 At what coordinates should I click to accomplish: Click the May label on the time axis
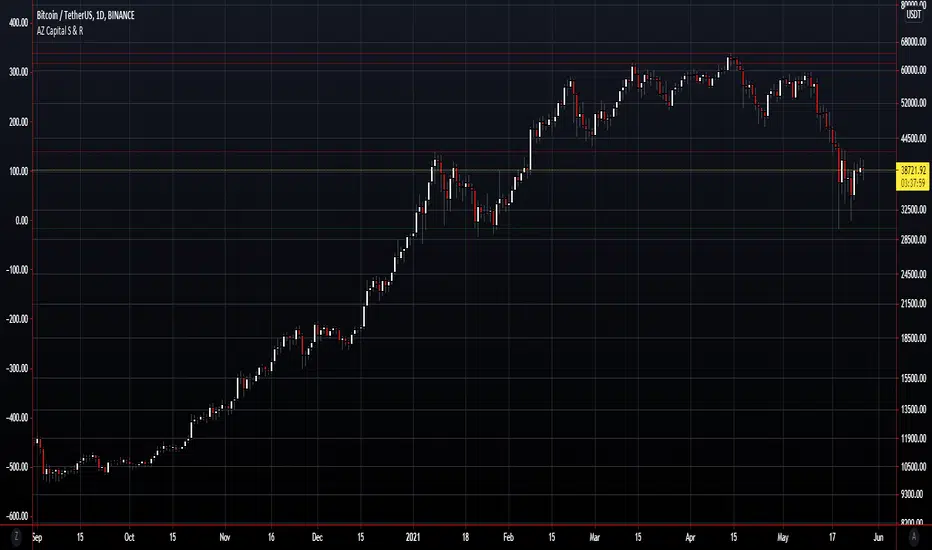[x=783, y=538]
